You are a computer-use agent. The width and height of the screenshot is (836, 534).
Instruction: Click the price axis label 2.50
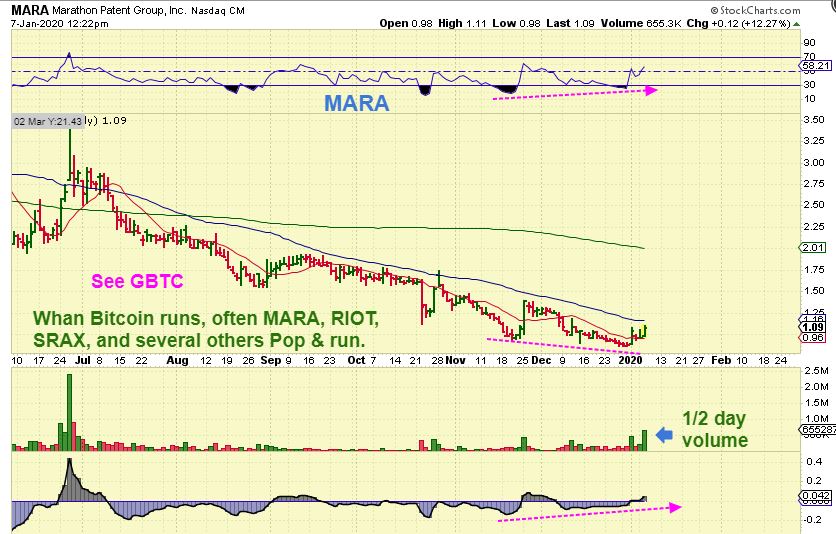(x=814, y=205)
